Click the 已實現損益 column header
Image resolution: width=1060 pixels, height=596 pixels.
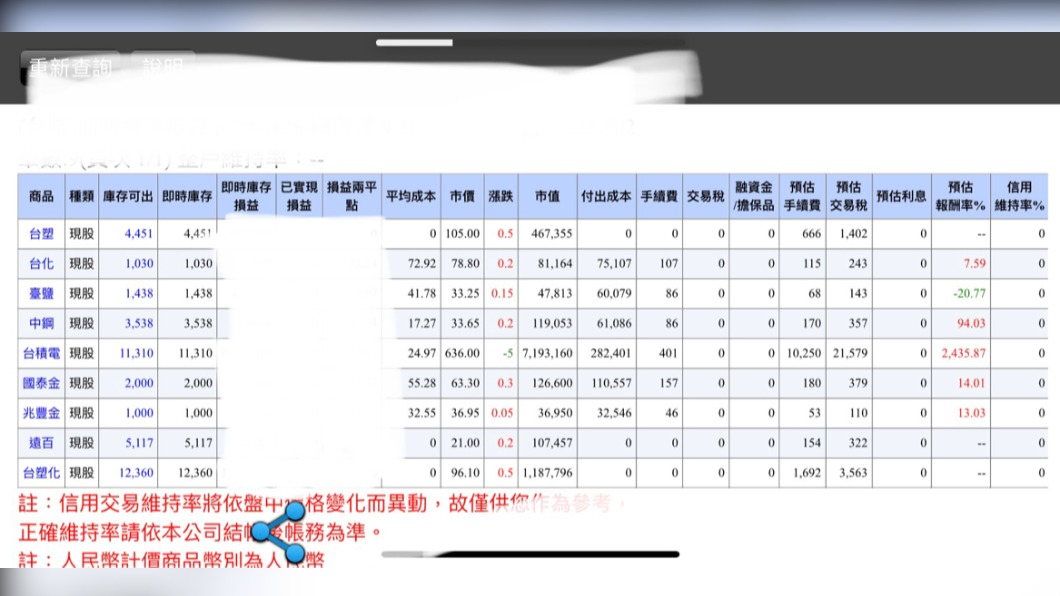point(299,196)
